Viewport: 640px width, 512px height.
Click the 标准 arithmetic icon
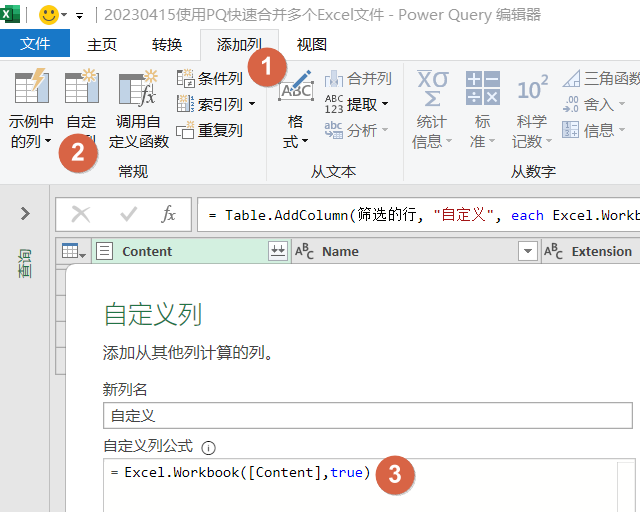[482, 88]
